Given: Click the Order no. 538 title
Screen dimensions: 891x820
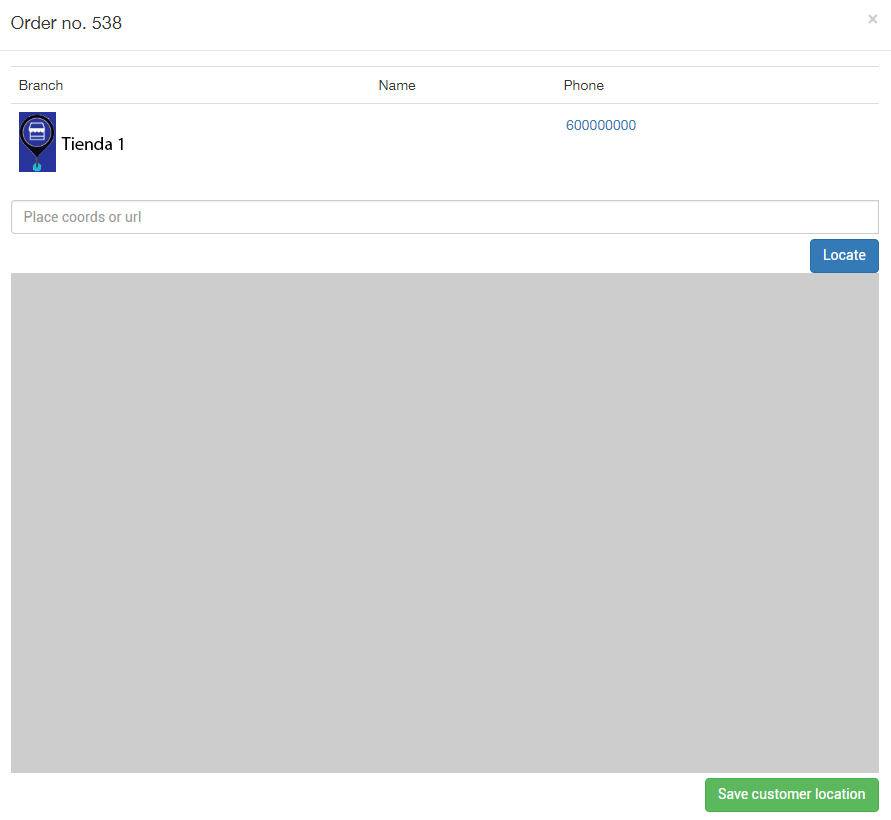Looking at the screenshot, I should [66, 23].
